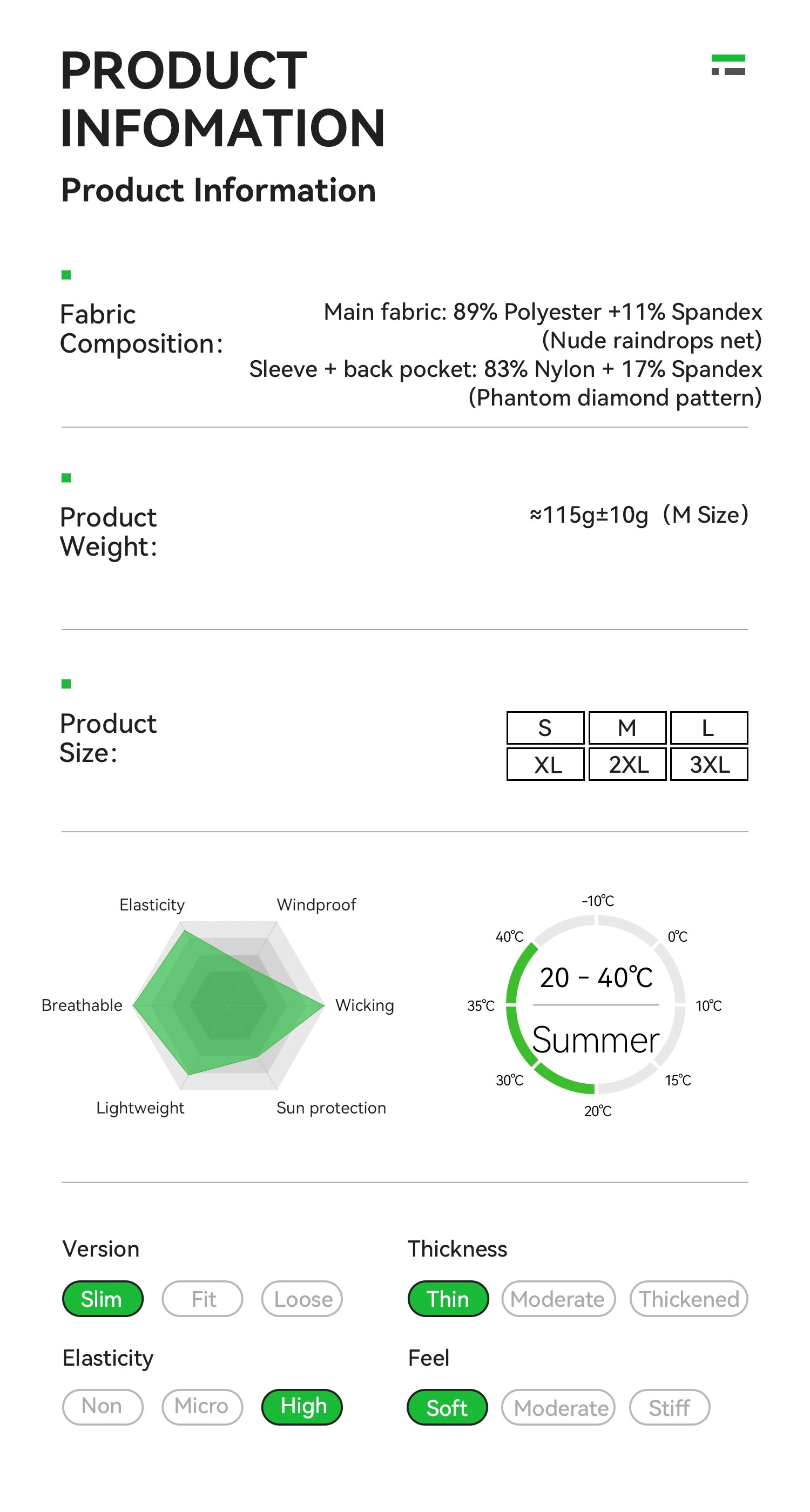Screen dimensions: 810x1512
Task: Click the 20 - 40°C temperature dial reading
Action: pyautogui.click(x=596, y=978)
